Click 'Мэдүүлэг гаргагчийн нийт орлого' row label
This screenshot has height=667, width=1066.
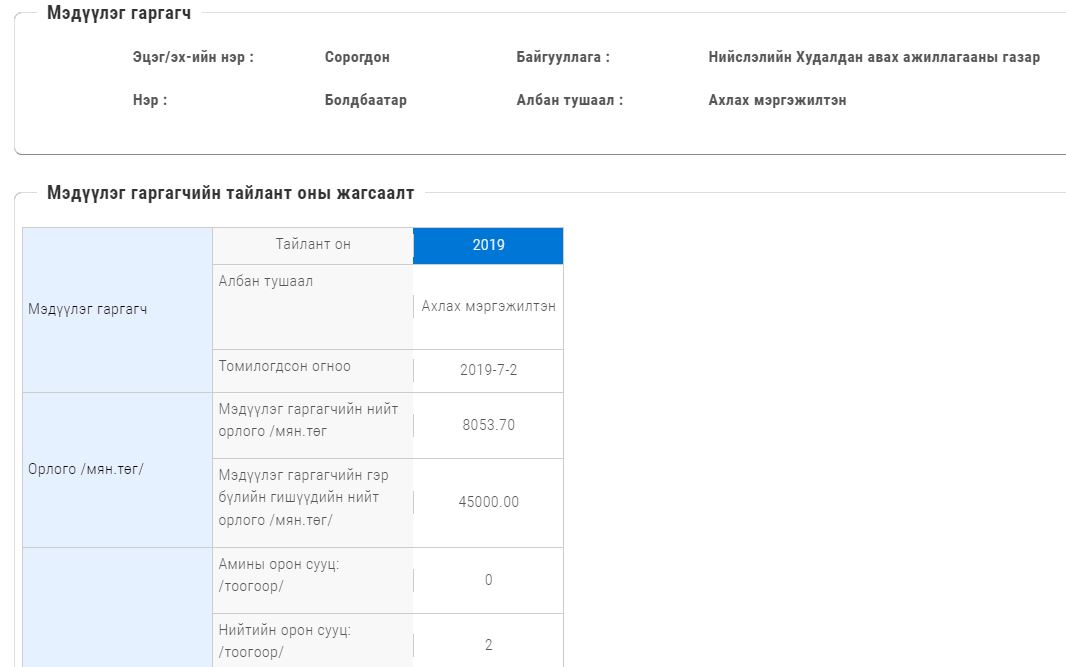coord(313,426)
